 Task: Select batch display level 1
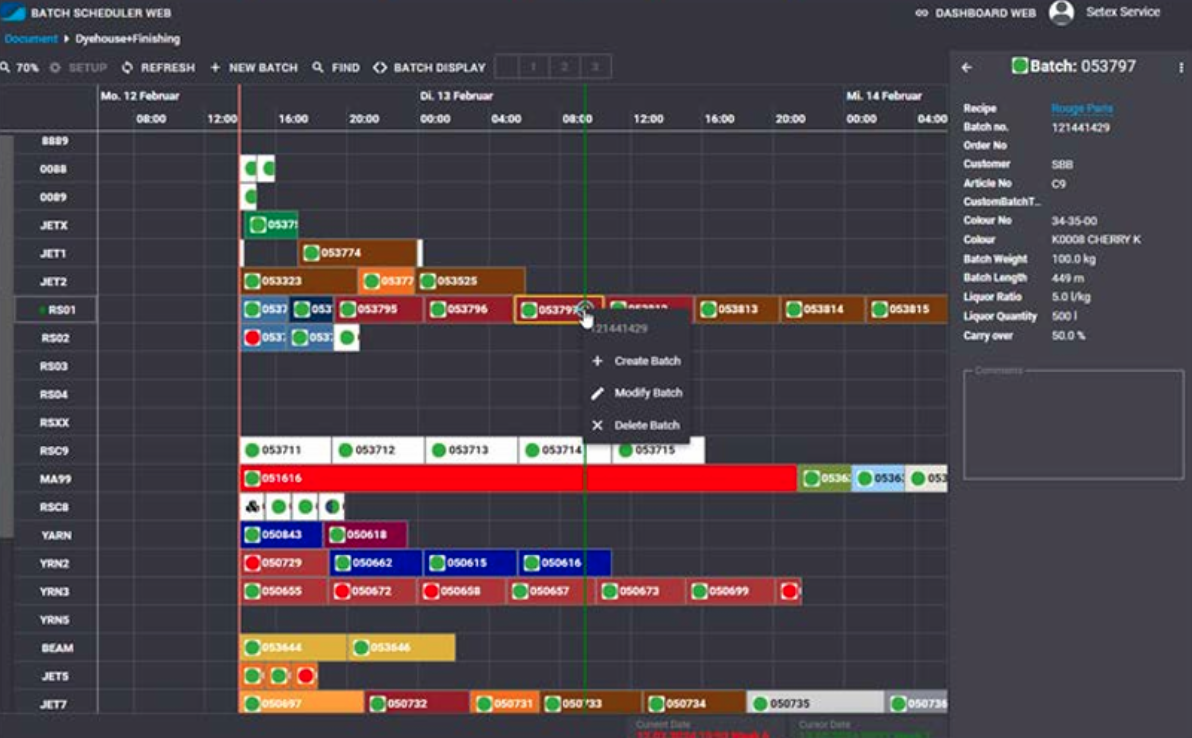point(533,67)
